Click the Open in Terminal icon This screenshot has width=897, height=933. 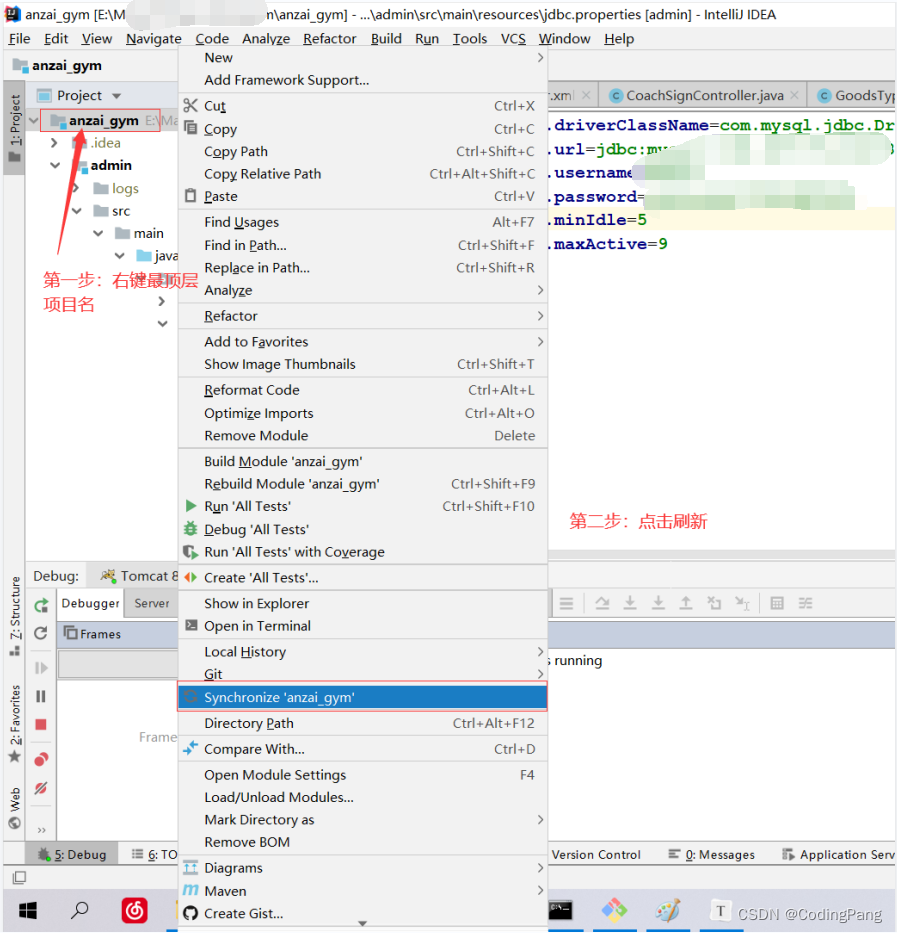point(191,625)
